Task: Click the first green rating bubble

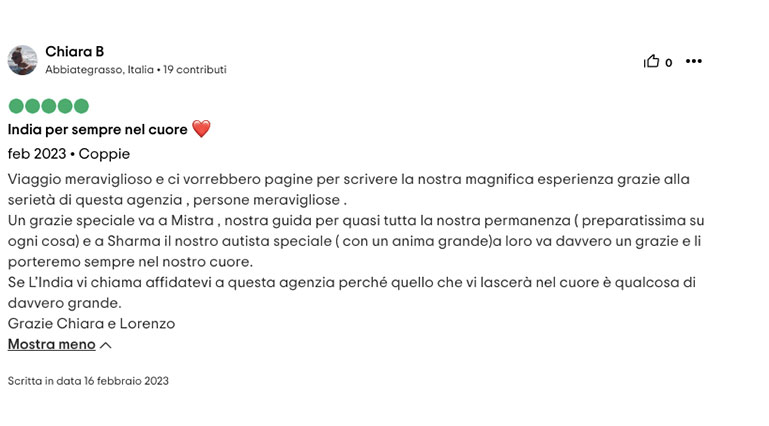Action: tap(16, 106)
